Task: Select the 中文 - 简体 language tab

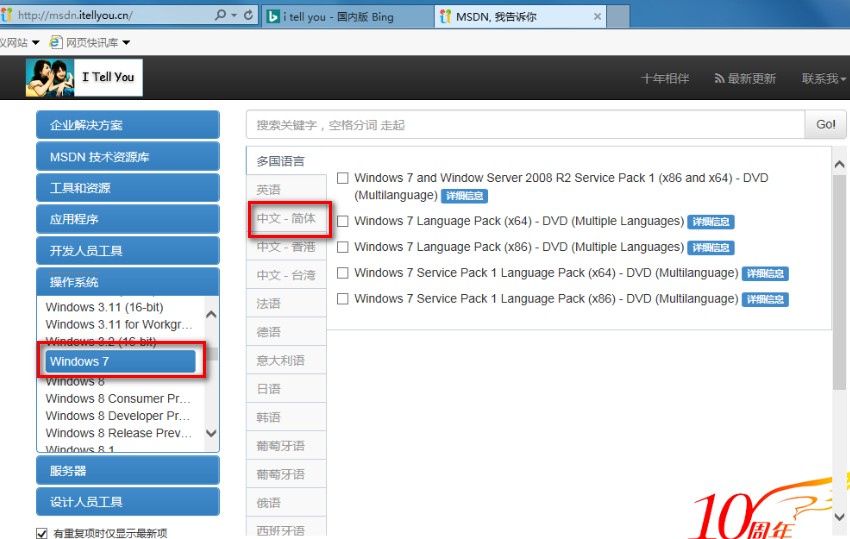Action: 286,218
